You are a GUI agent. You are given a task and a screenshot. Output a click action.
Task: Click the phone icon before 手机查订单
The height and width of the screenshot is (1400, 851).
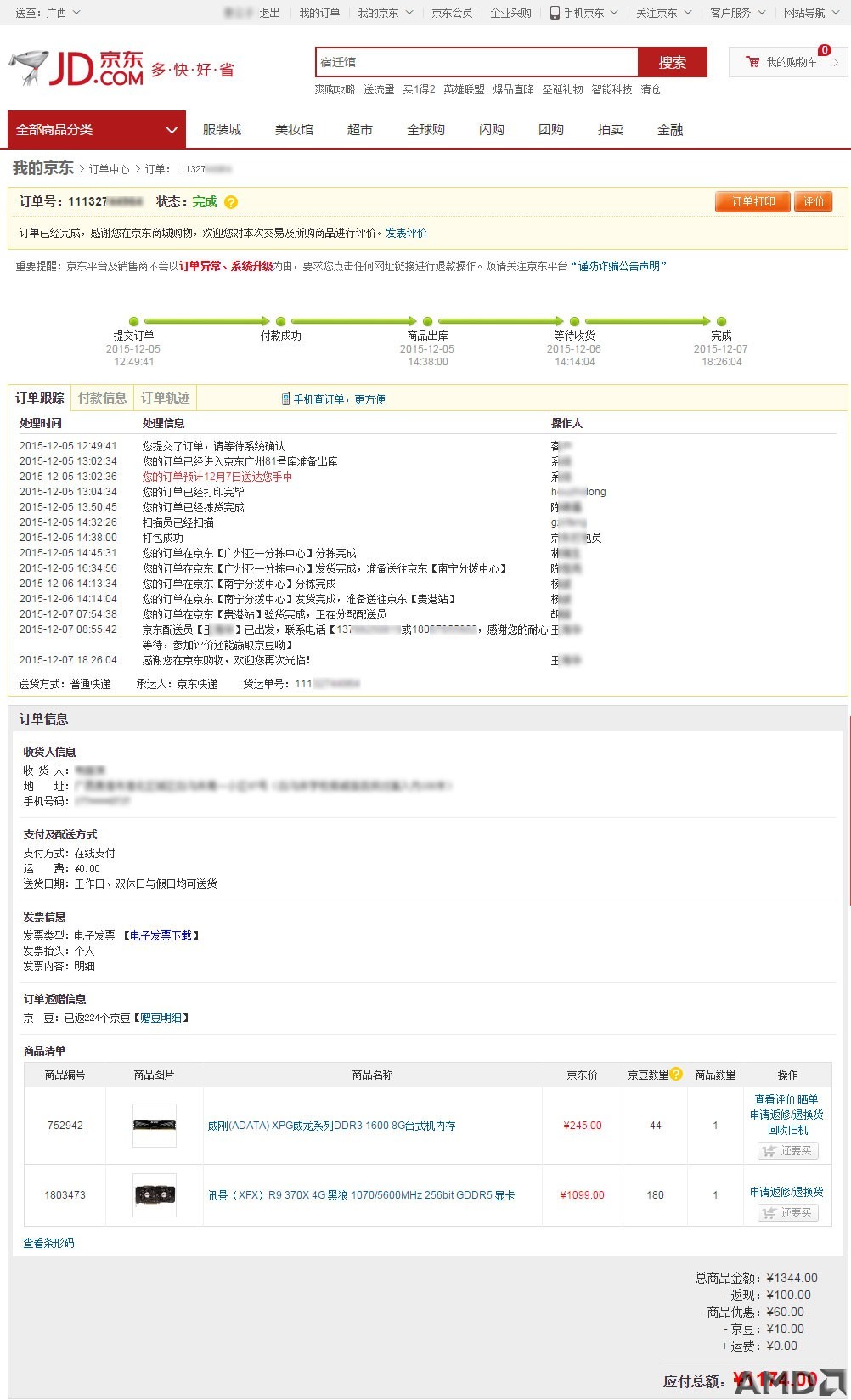click(x=286, y=399)
